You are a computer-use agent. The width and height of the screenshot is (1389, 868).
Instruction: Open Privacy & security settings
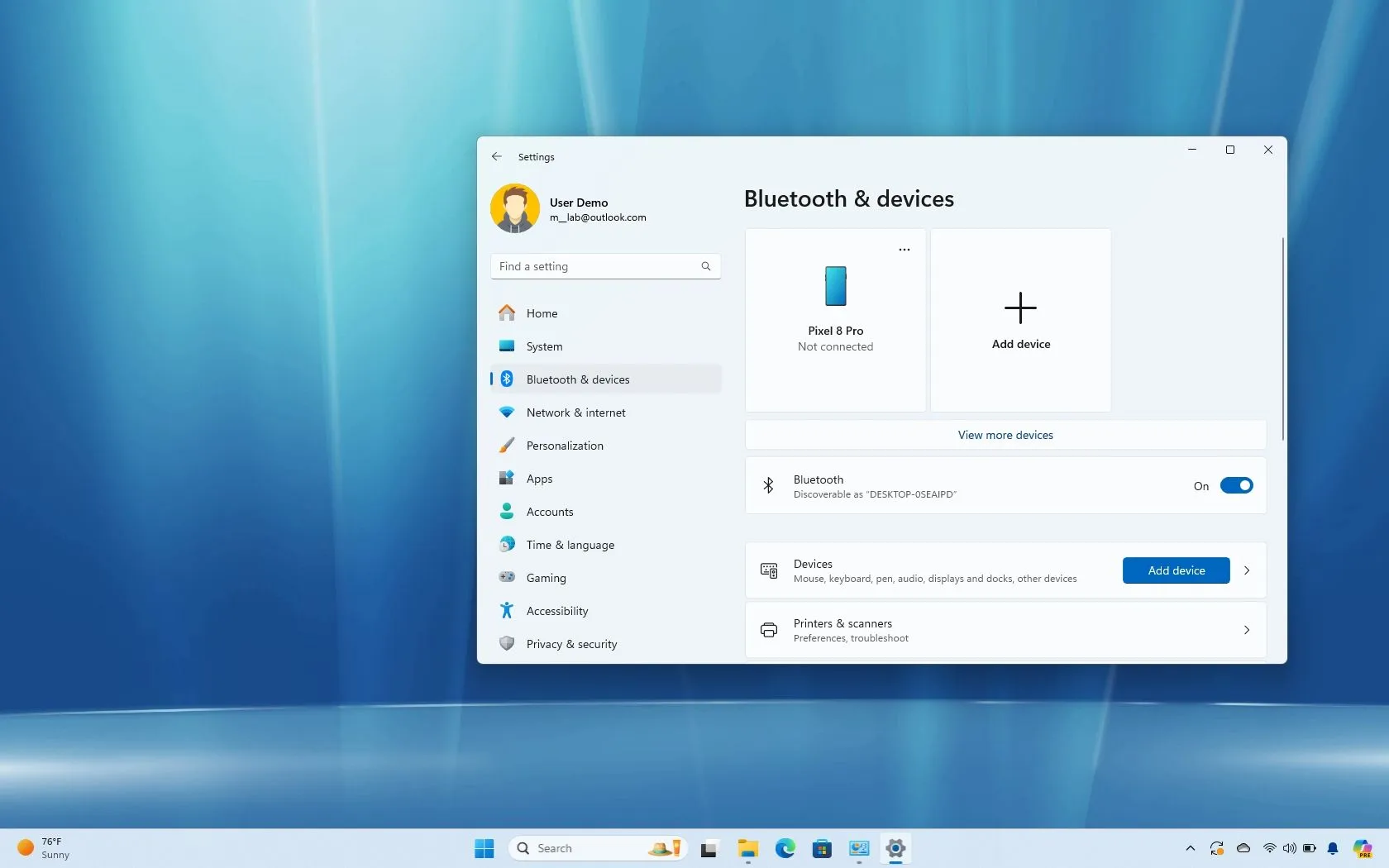tap(605, 644)
